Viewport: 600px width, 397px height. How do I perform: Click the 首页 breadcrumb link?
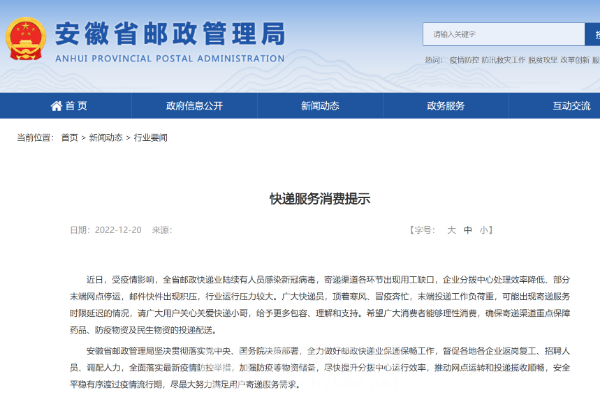(70, 137)
